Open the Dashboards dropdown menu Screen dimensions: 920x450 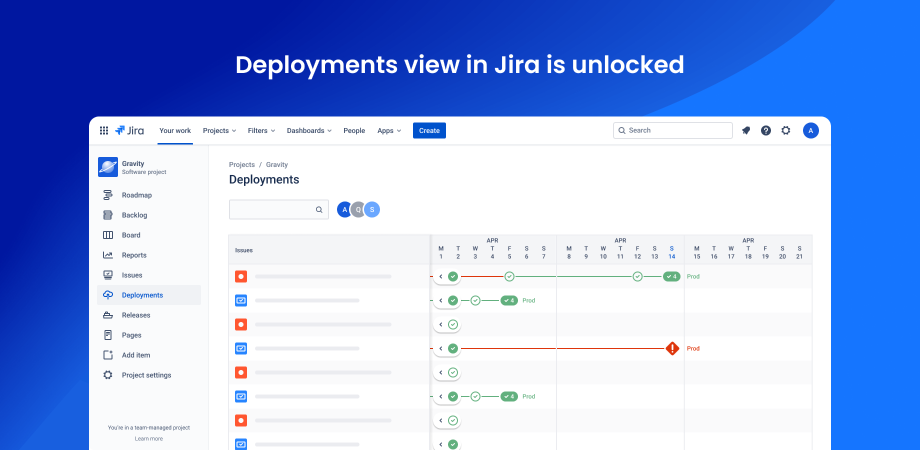tap(309, 130)
